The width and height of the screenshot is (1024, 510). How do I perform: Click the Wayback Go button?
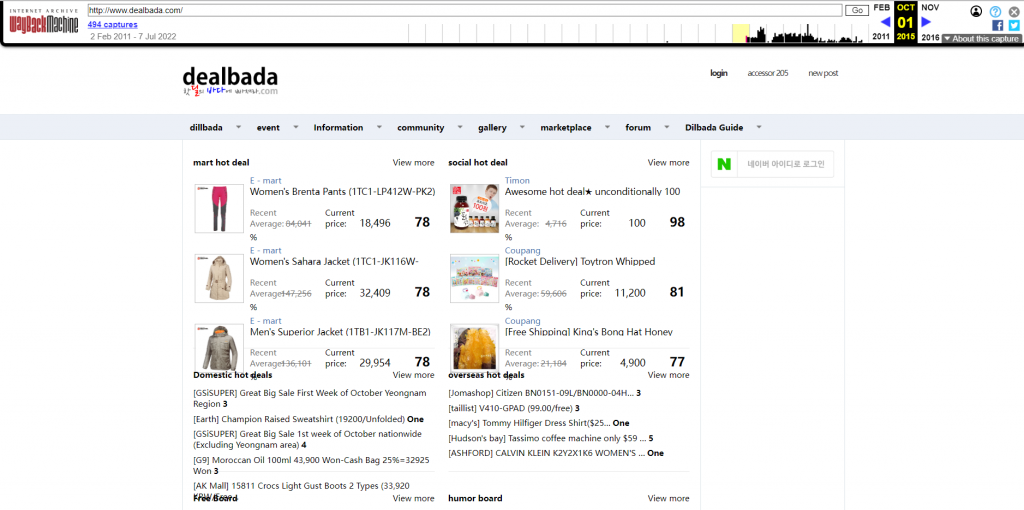coord(857,10)
